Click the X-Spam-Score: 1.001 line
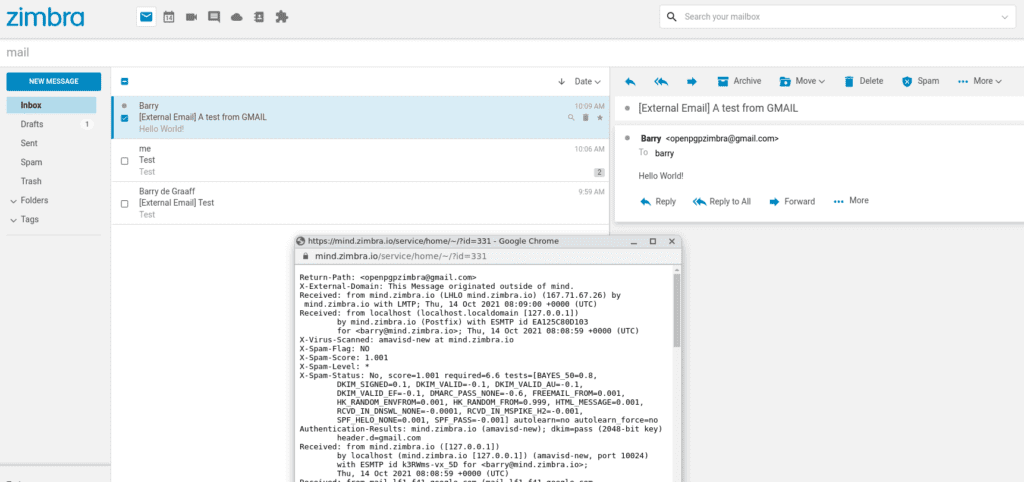The image size is (1024, 482). 344,358
